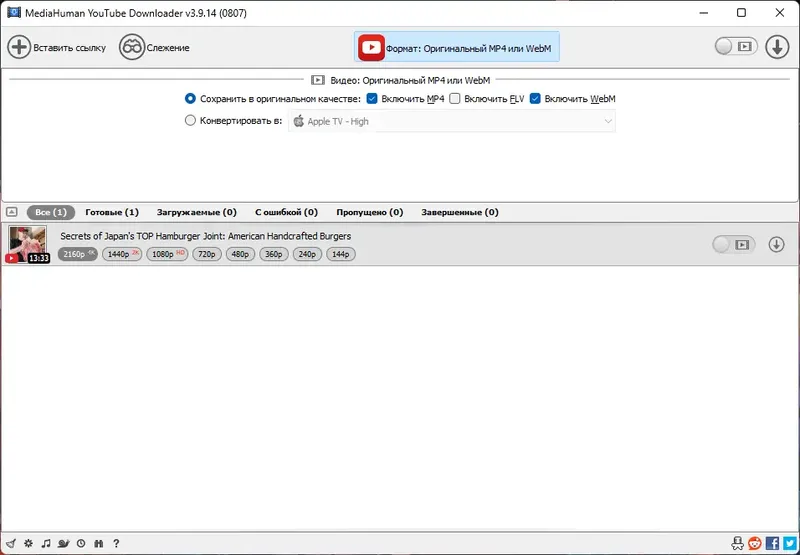The width and height of the screenshot is (800, 555).
Task: Open the Facebook icon
Action: (772, 543)
